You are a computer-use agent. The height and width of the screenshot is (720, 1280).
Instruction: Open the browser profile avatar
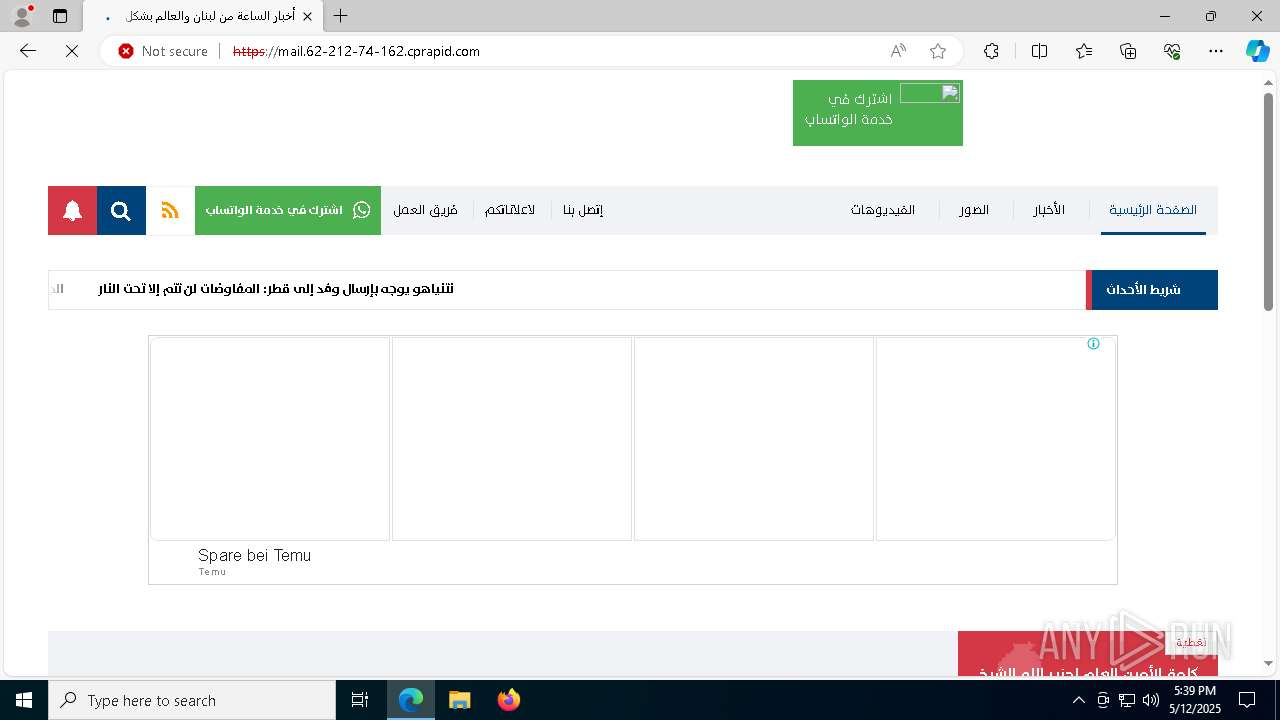coord(22,16)
